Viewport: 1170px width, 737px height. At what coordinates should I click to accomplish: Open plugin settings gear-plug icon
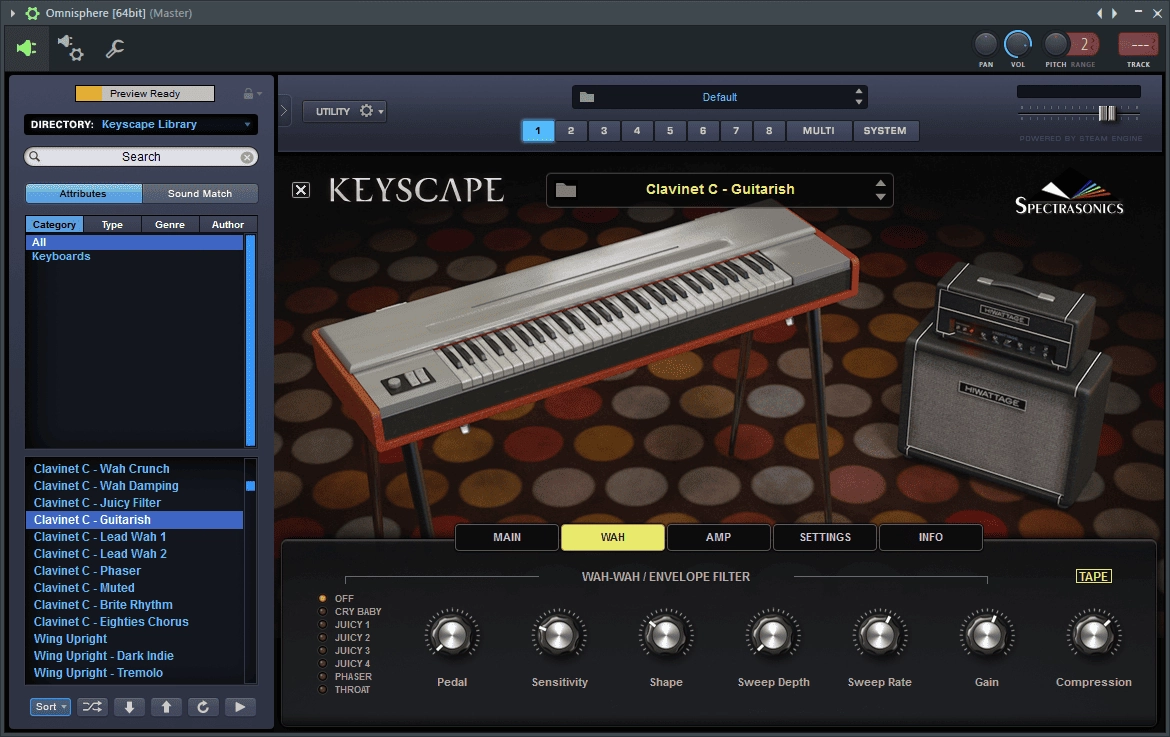70,48
